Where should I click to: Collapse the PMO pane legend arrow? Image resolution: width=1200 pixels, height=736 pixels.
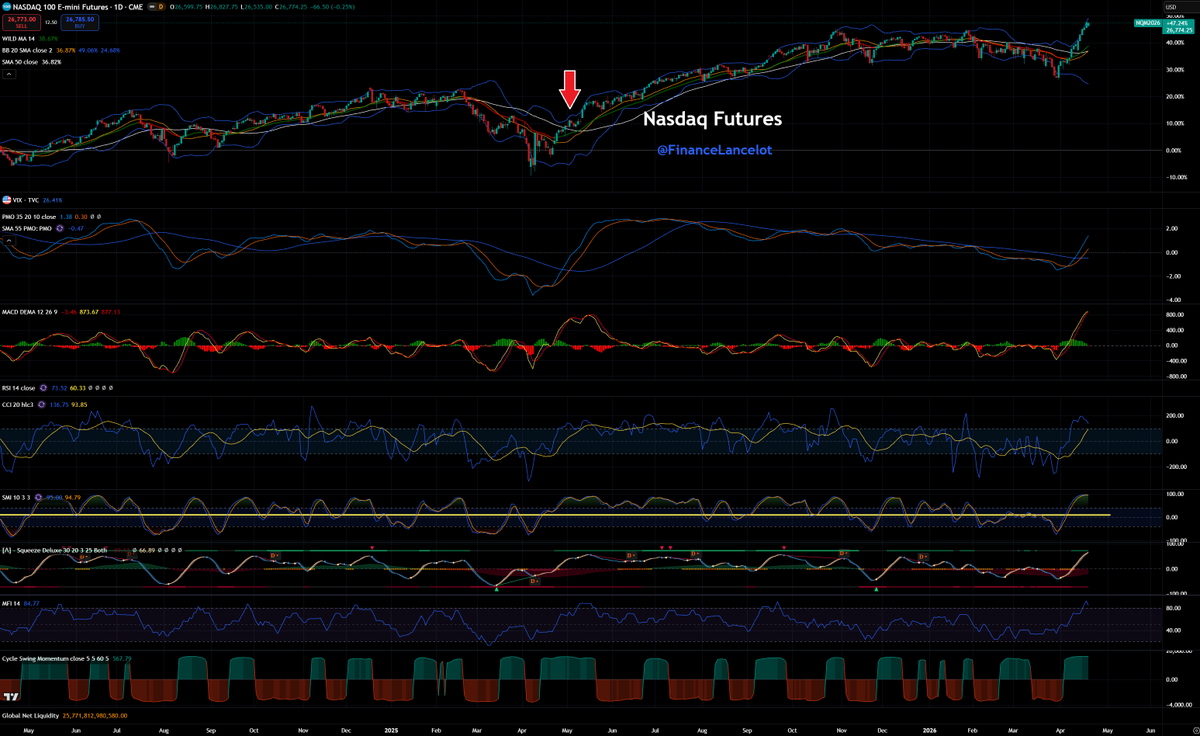pos(9,241)
